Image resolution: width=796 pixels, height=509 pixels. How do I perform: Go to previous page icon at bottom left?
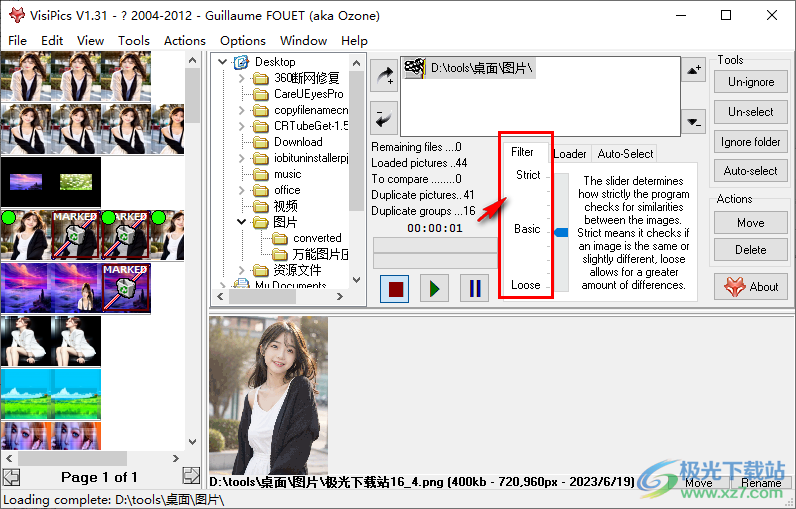point(11,477)
